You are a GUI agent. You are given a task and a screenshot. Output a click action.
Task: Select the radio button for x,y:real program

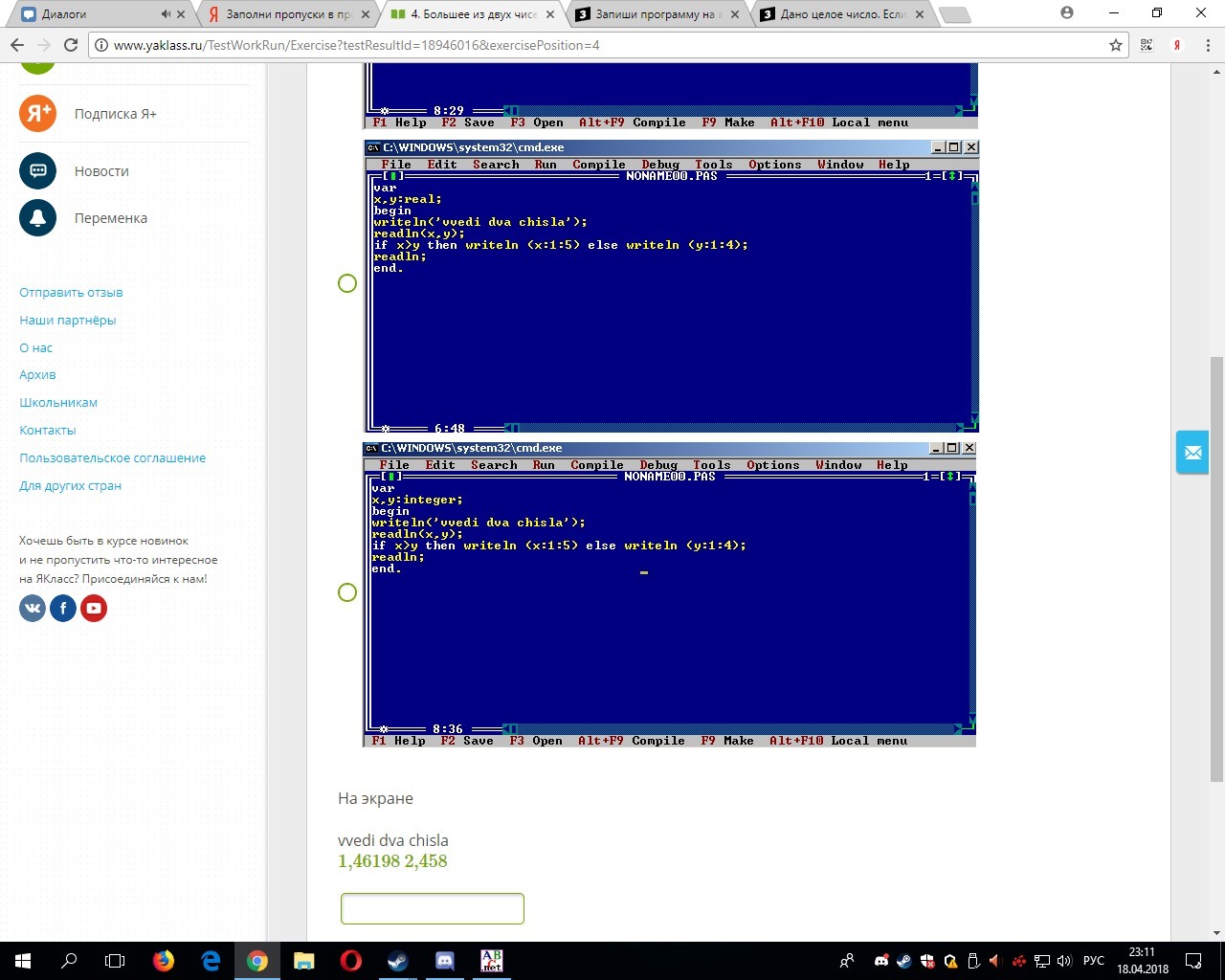pyautogui.click(x=347, y=283)
